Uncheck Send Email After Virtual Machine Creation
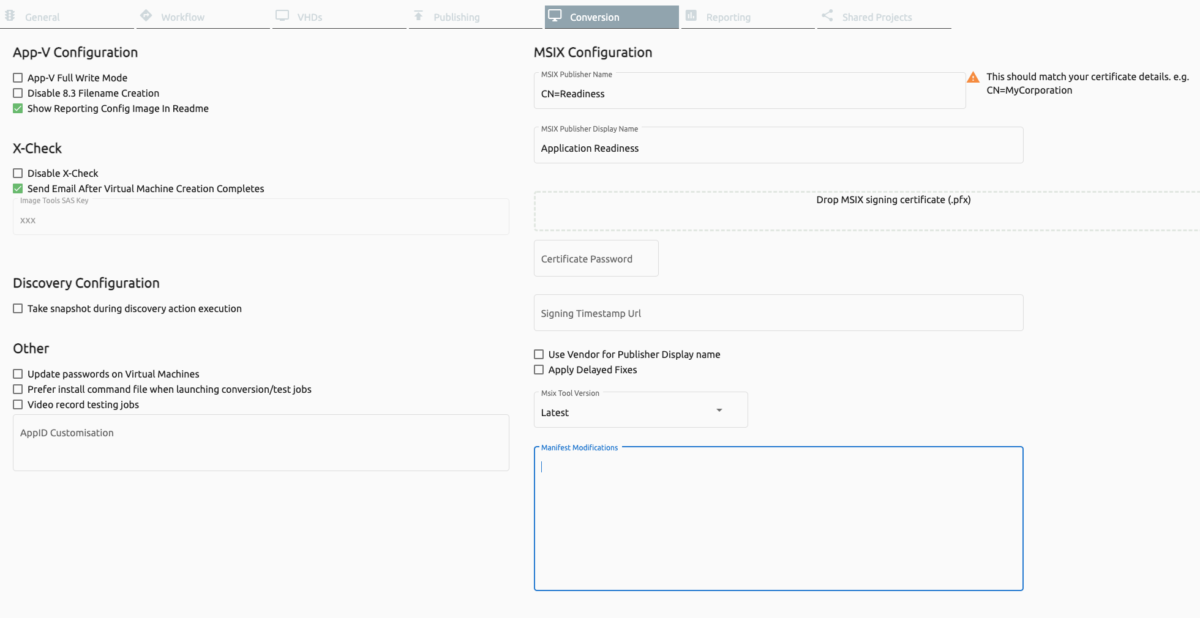This screenshot has width=1200, height=618. (18, 188)
